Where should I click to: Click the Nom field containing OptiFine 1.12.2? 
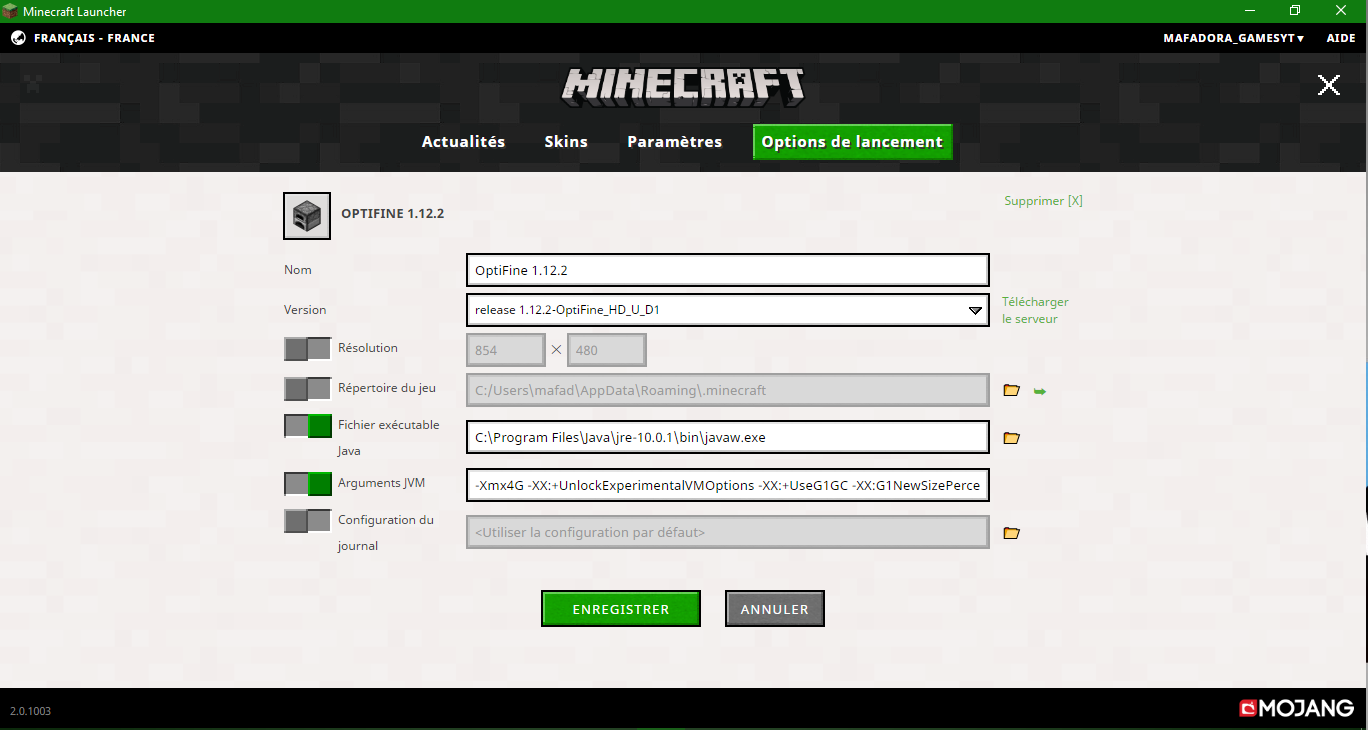click(728, 270)
